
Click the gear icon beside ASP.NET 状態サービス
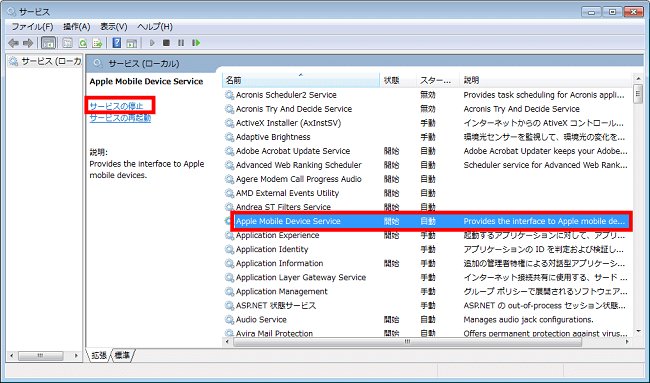click(229, 305)
